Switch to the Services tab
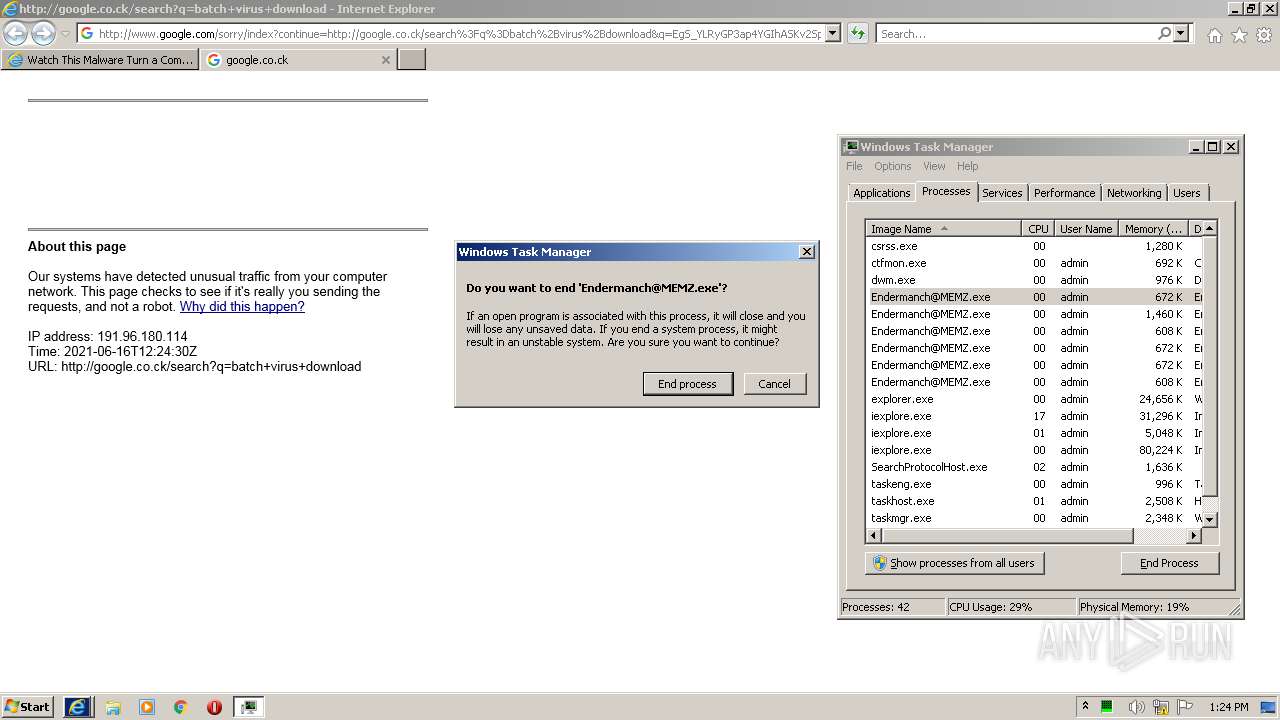Screen dimensions: 1280x720 [x=1002, y=193]
